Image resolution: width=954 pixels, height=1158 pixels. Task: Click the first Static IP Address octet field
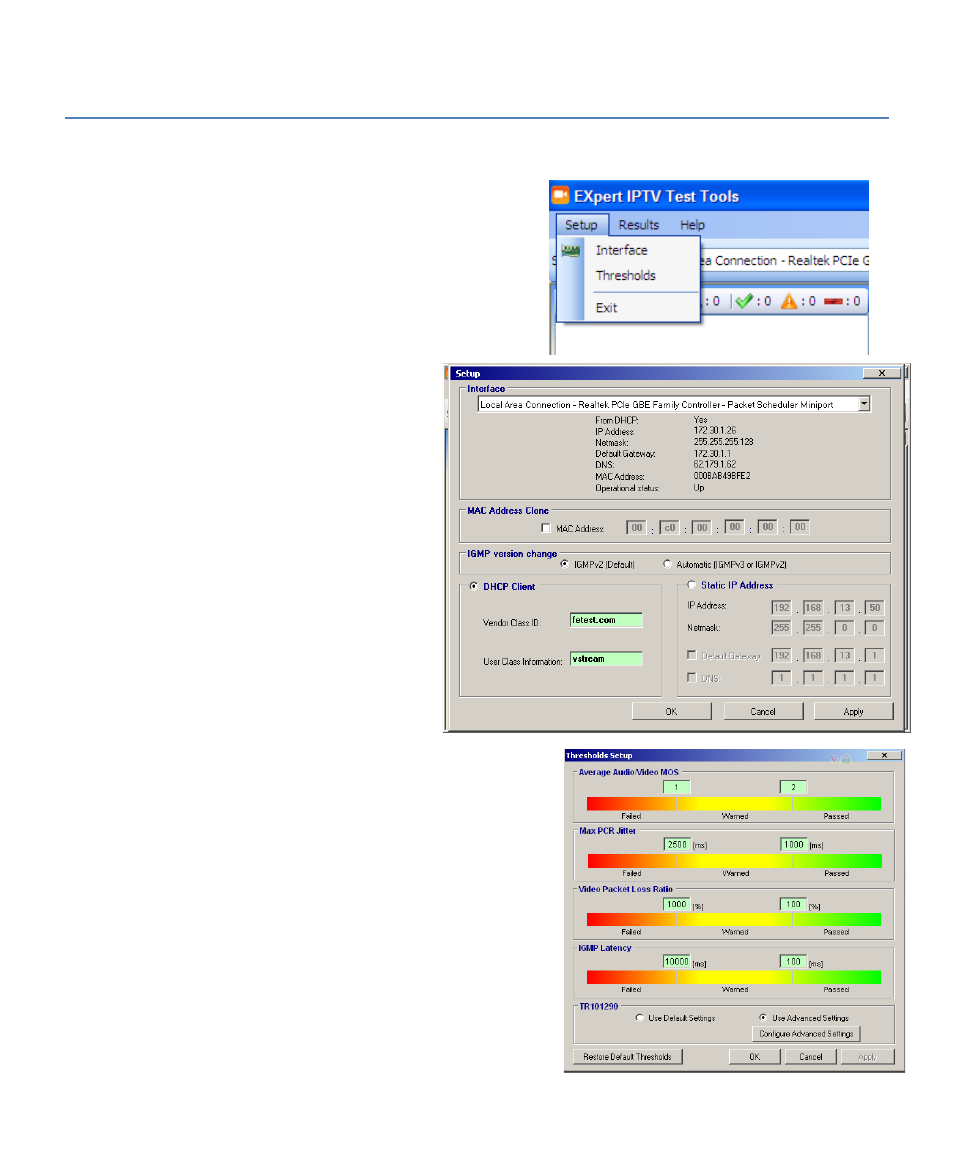pos(781,608)
